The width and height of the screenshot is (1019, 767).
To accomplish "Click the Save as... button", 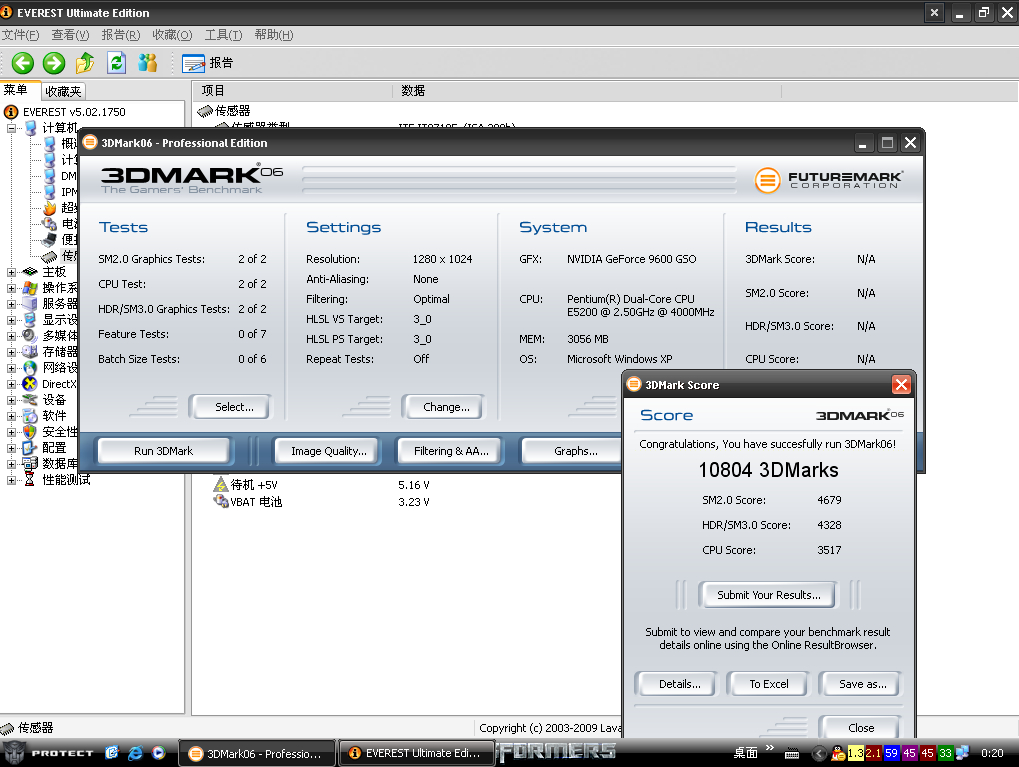I will click(860, 684).
